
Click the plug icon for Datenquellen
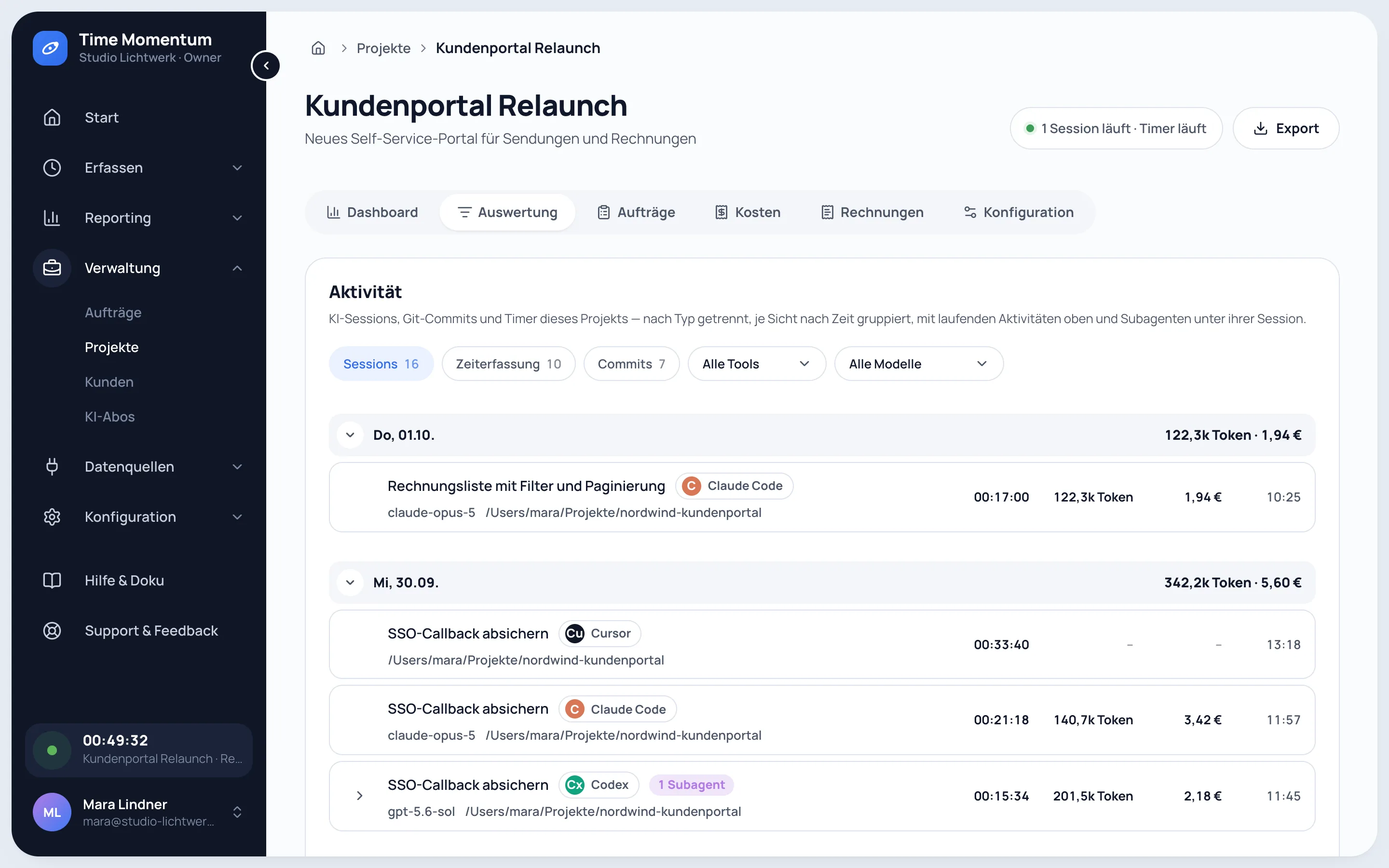pos(52,467)
